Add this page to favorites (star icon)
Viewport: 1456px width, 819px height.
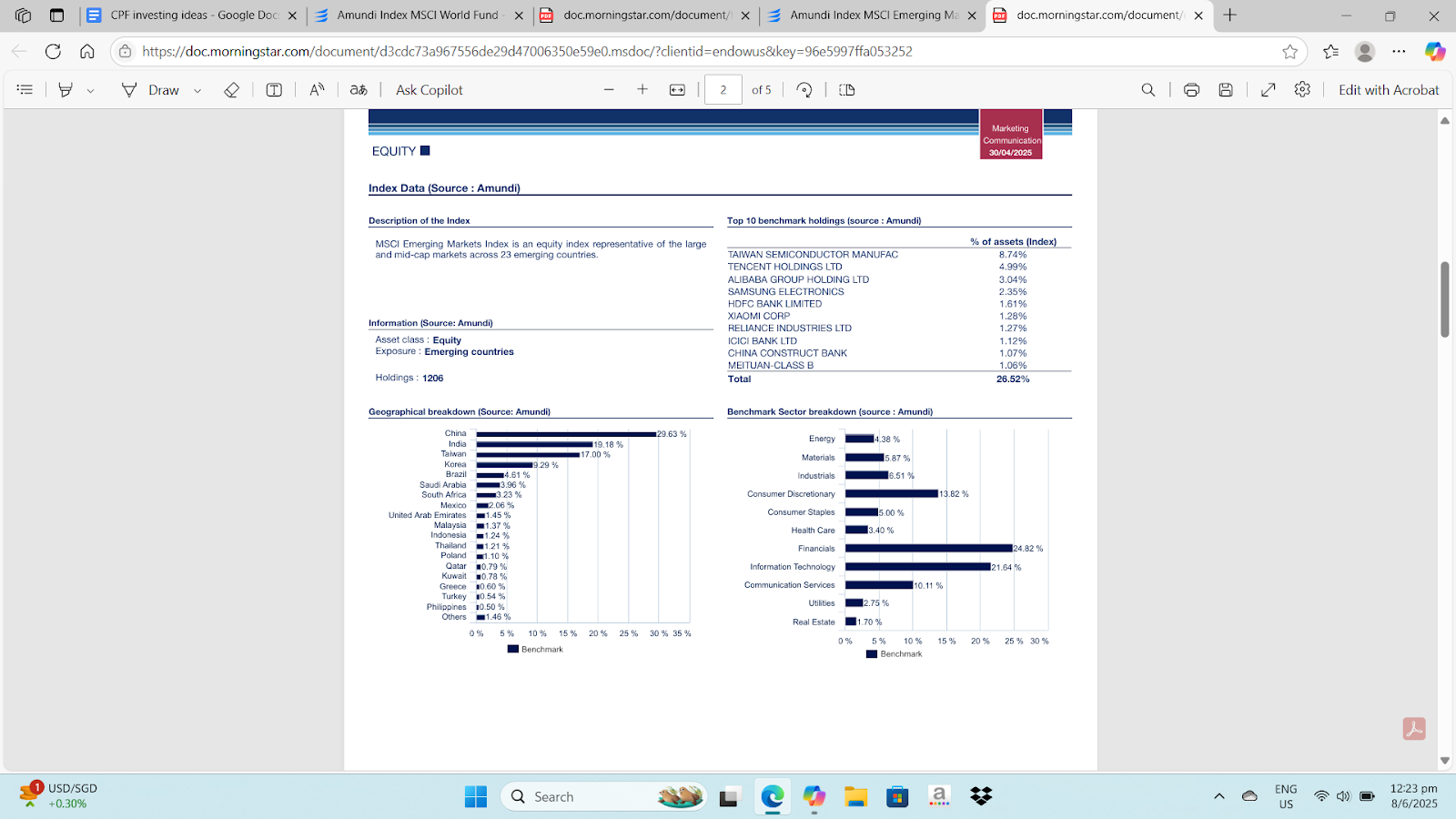coord(1289,52)
